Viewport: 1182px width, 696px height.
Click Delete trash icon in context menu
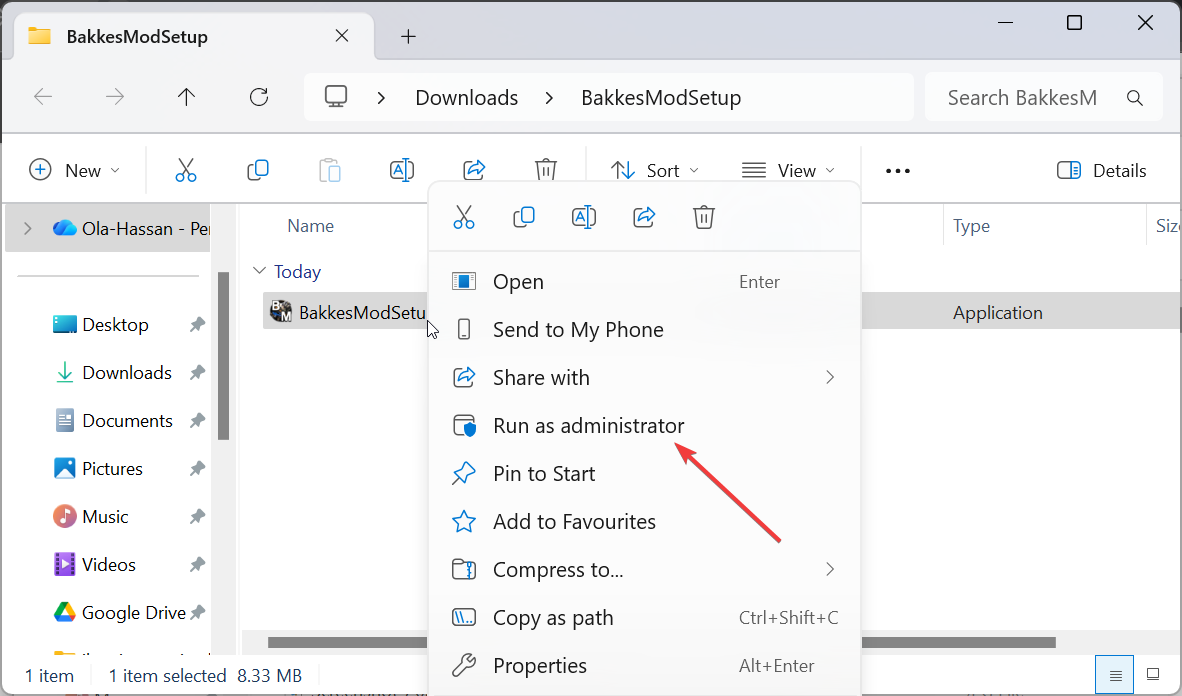[703, 217]
